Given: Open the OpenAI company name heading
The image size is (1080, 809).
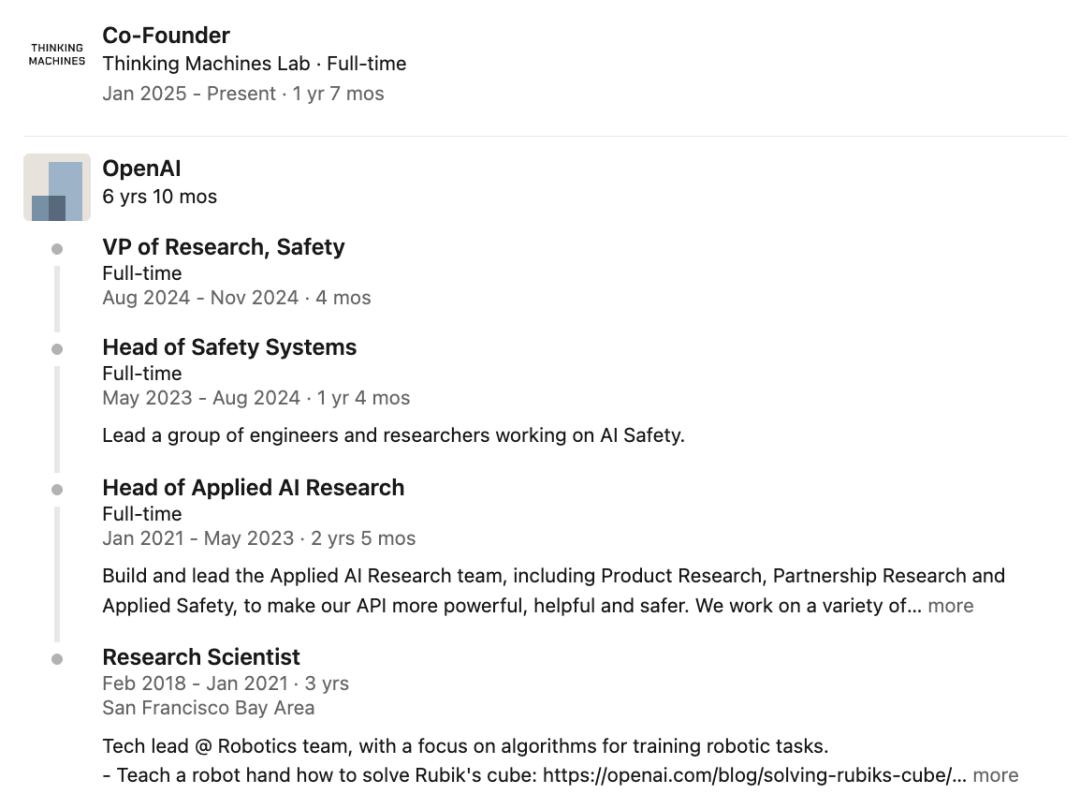Looking at the screenshot, I should 142,168.
